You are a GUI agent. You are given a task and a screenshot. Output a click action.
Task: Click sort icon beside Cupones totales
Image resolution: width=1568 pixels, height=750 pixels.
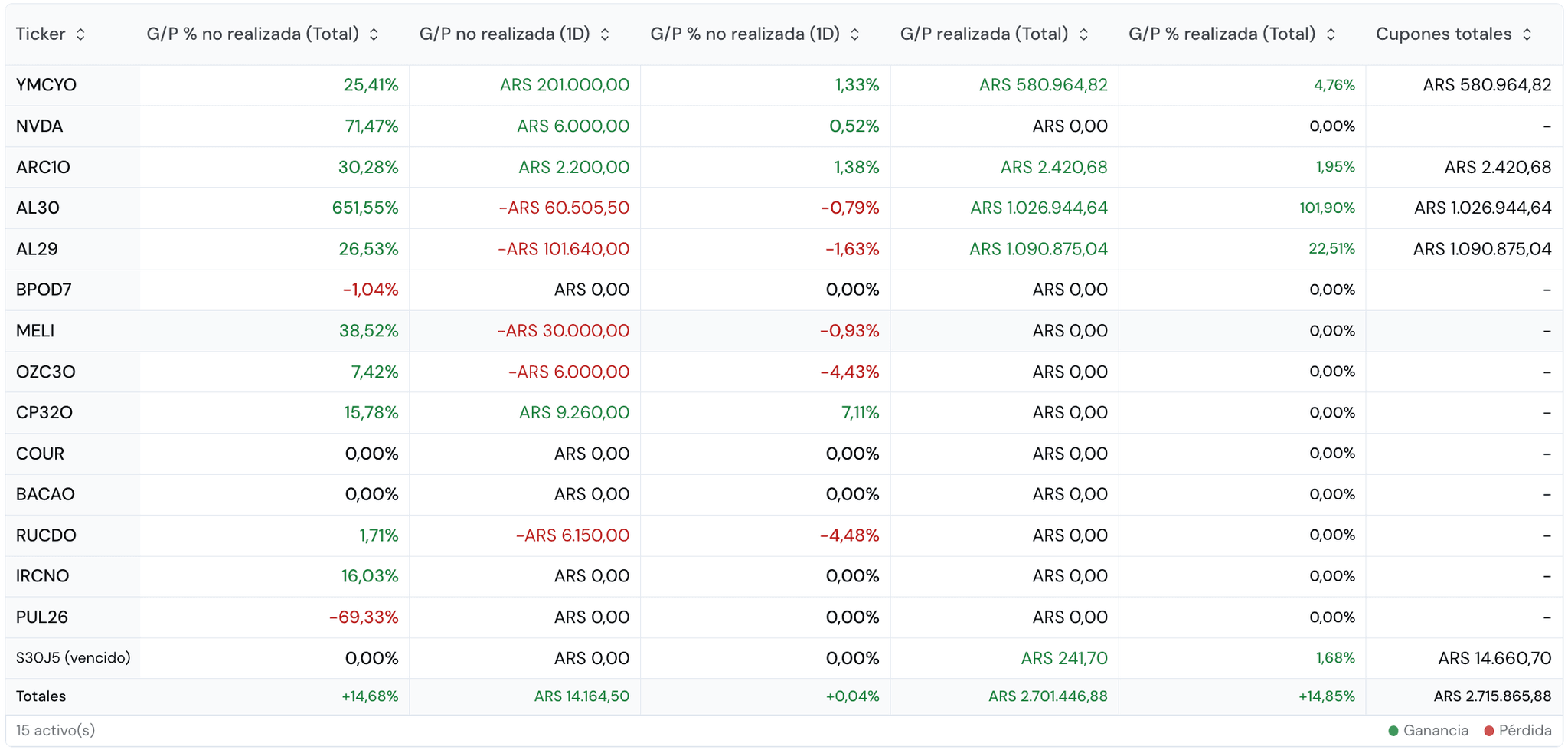pyautogui.click(x=1527, y=34)
